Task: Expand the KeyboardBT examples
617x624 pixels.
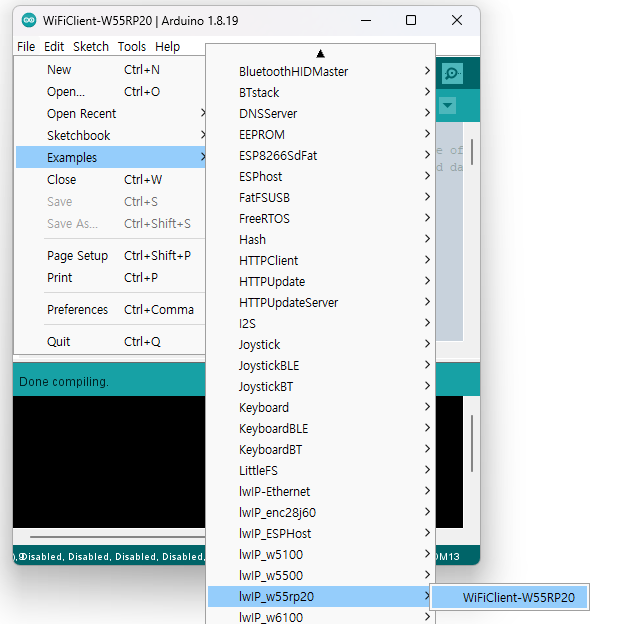Action: click(321, 449)
